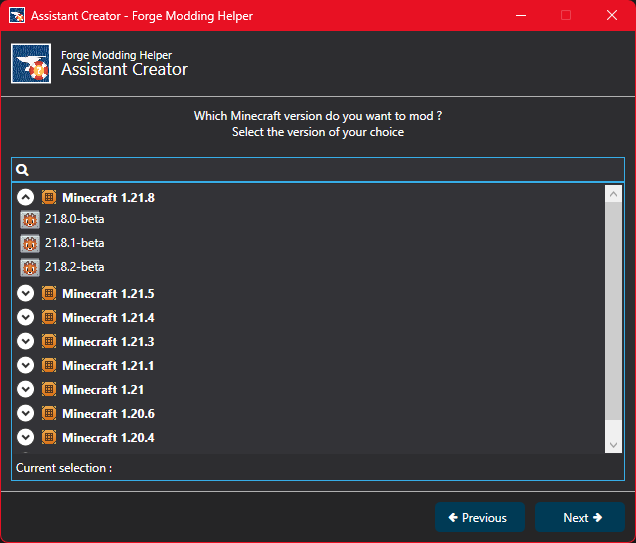636x543 pixels.
Task: Select the Minecraft 1.20.4 label
Action: click(108, 437)
